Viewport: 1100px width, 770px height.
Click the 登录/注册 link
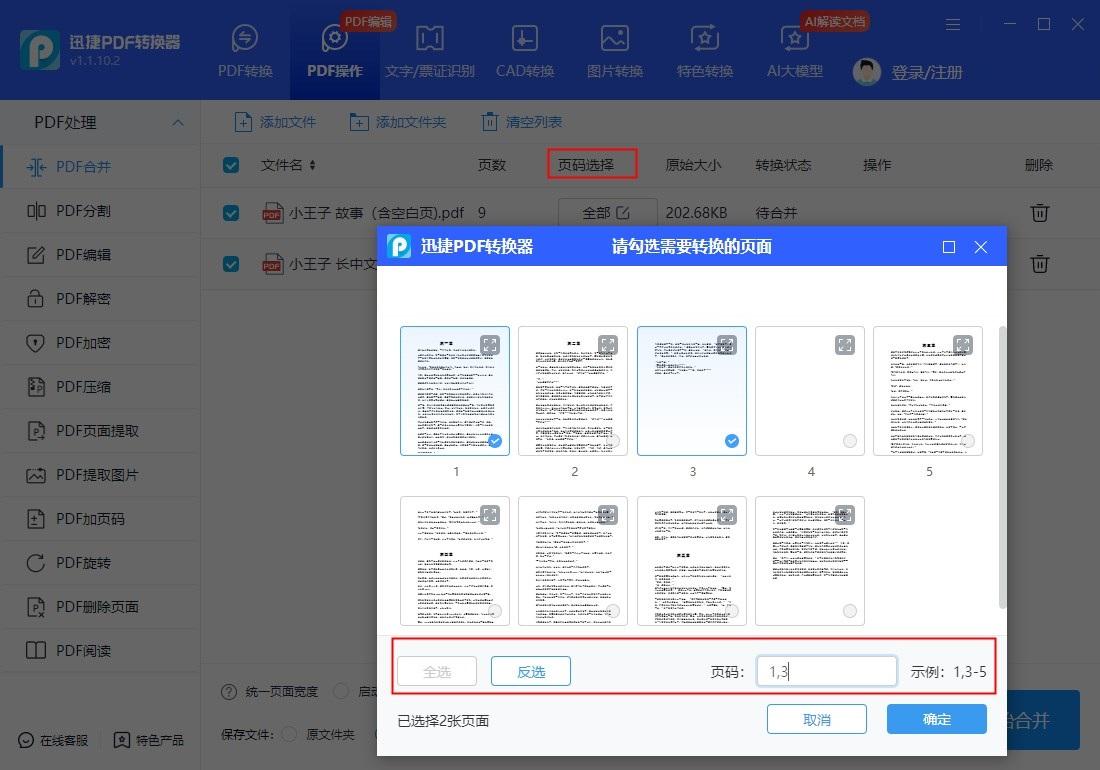[x=926, y=72]
